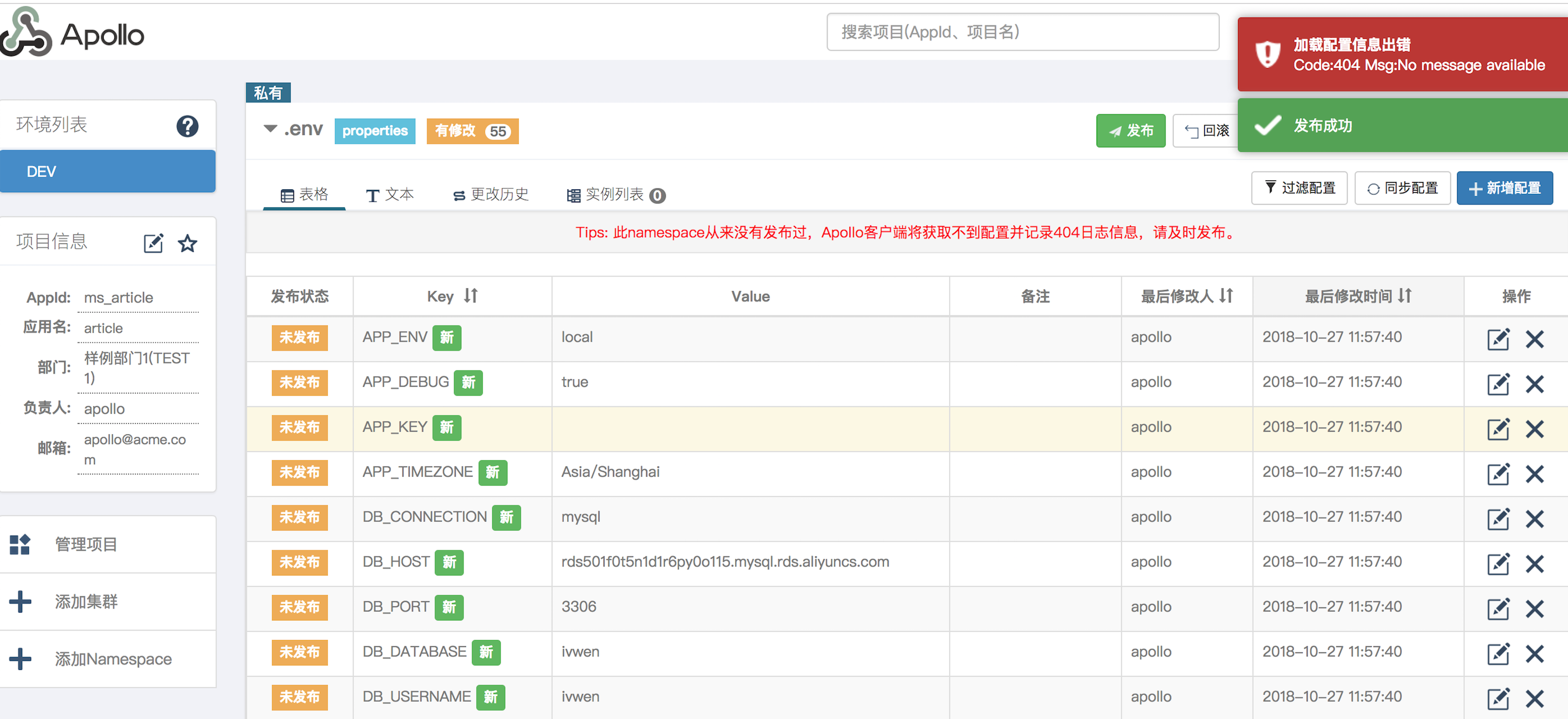Open 管理项目 from the sidebar
1568x719 pixels.
tap(85, 544)
